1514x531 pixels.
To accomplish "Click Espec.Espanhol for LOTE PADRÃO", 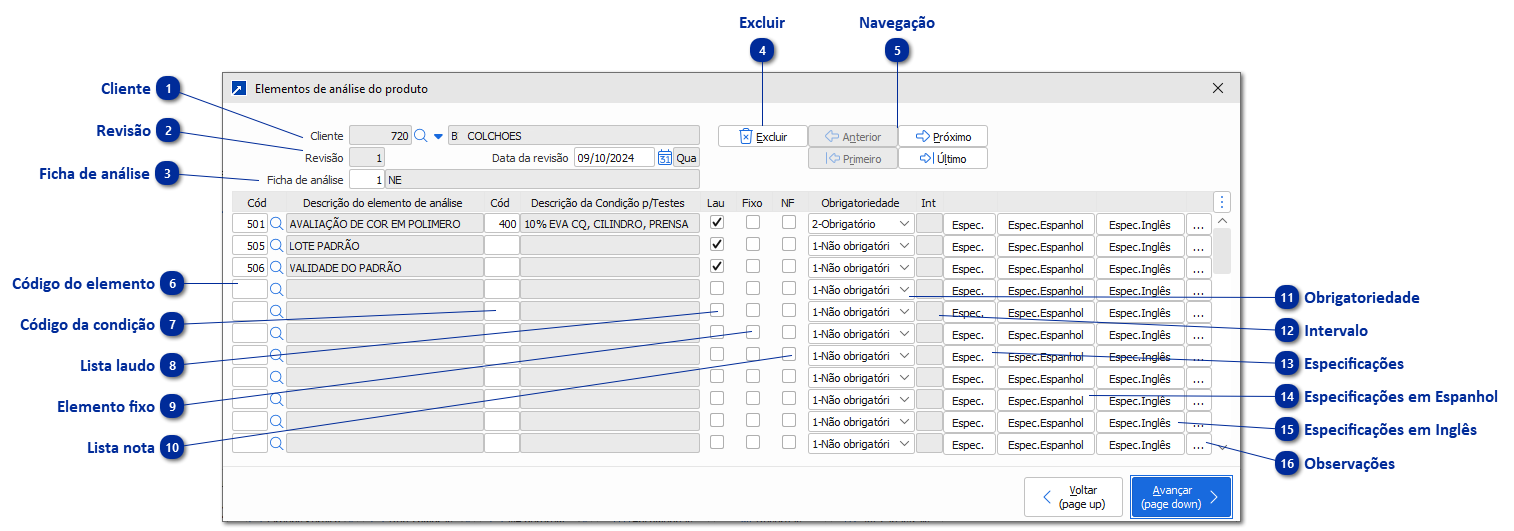I will click(x=1046, y=246).
